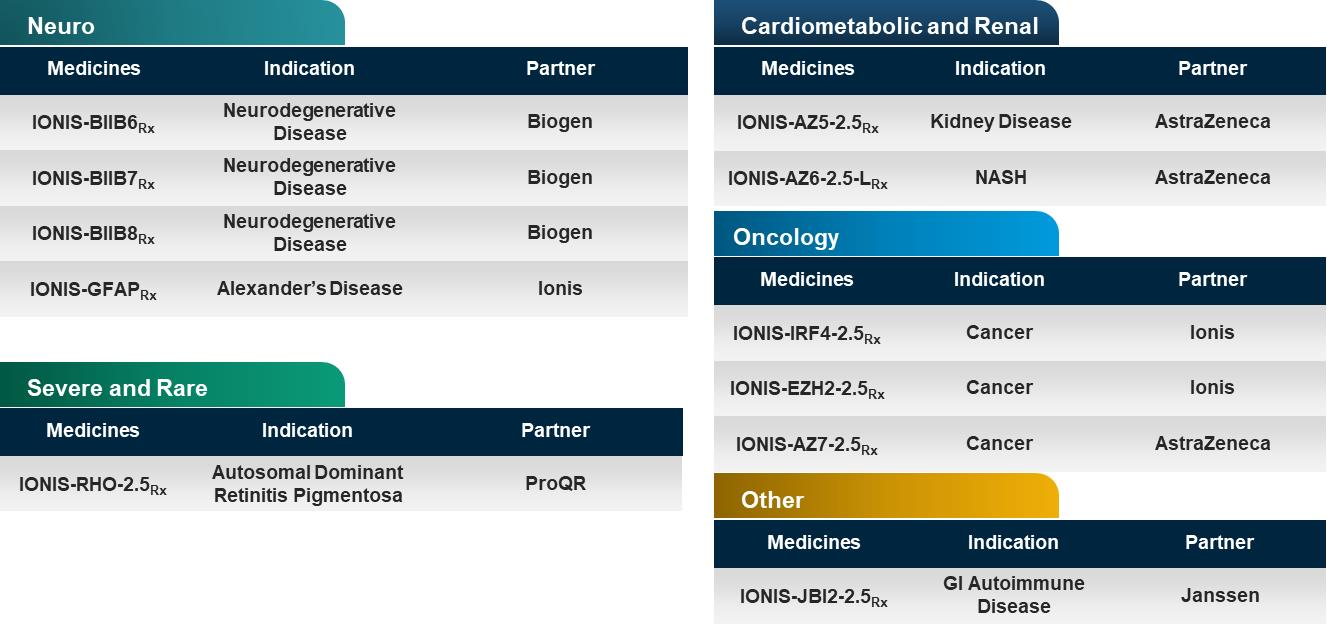Click Alexander's Disease indication cell
This screenshot has width=1327, height=630.
309,289
